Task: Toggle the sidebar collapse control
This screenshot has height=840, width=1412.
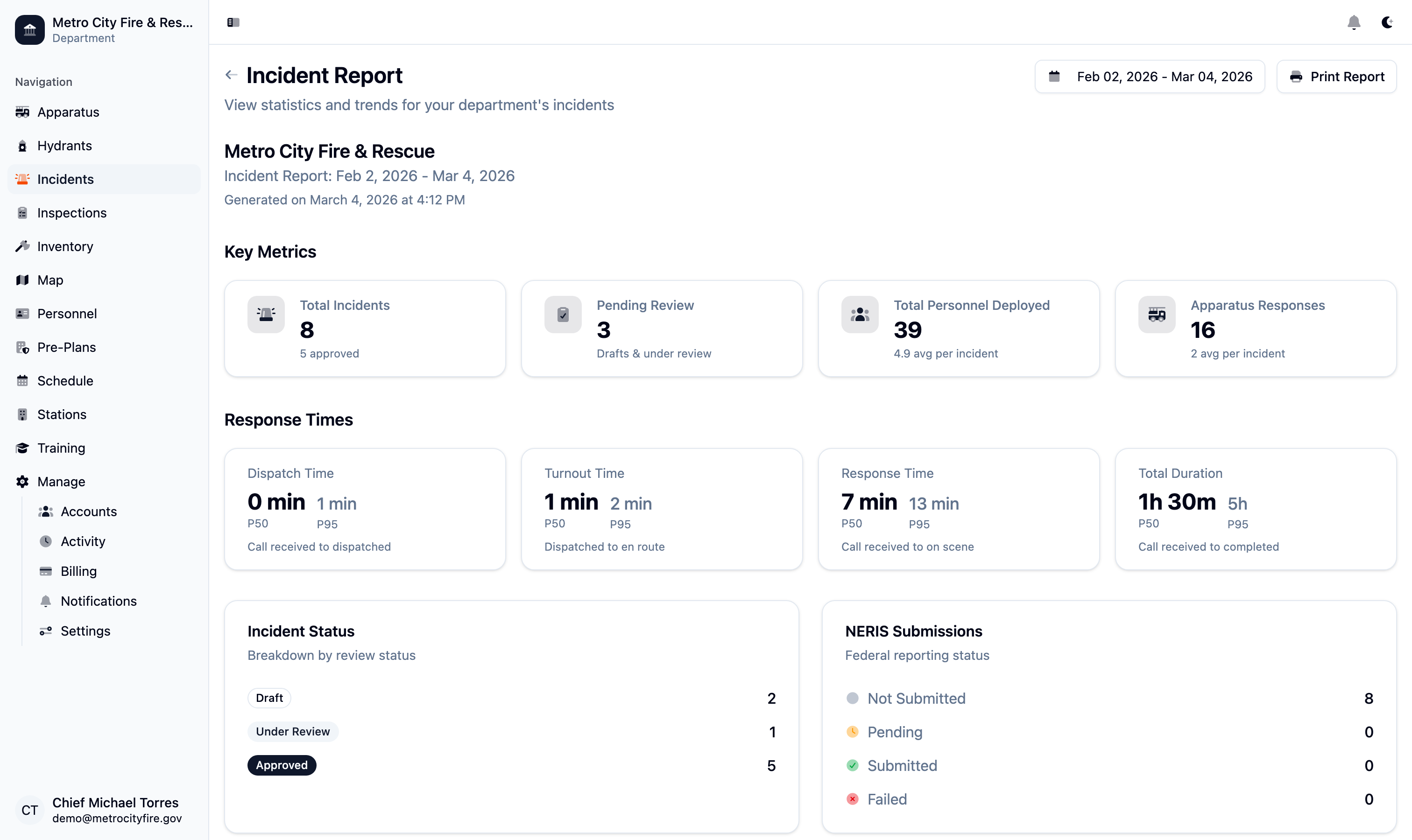Action: 232,23
